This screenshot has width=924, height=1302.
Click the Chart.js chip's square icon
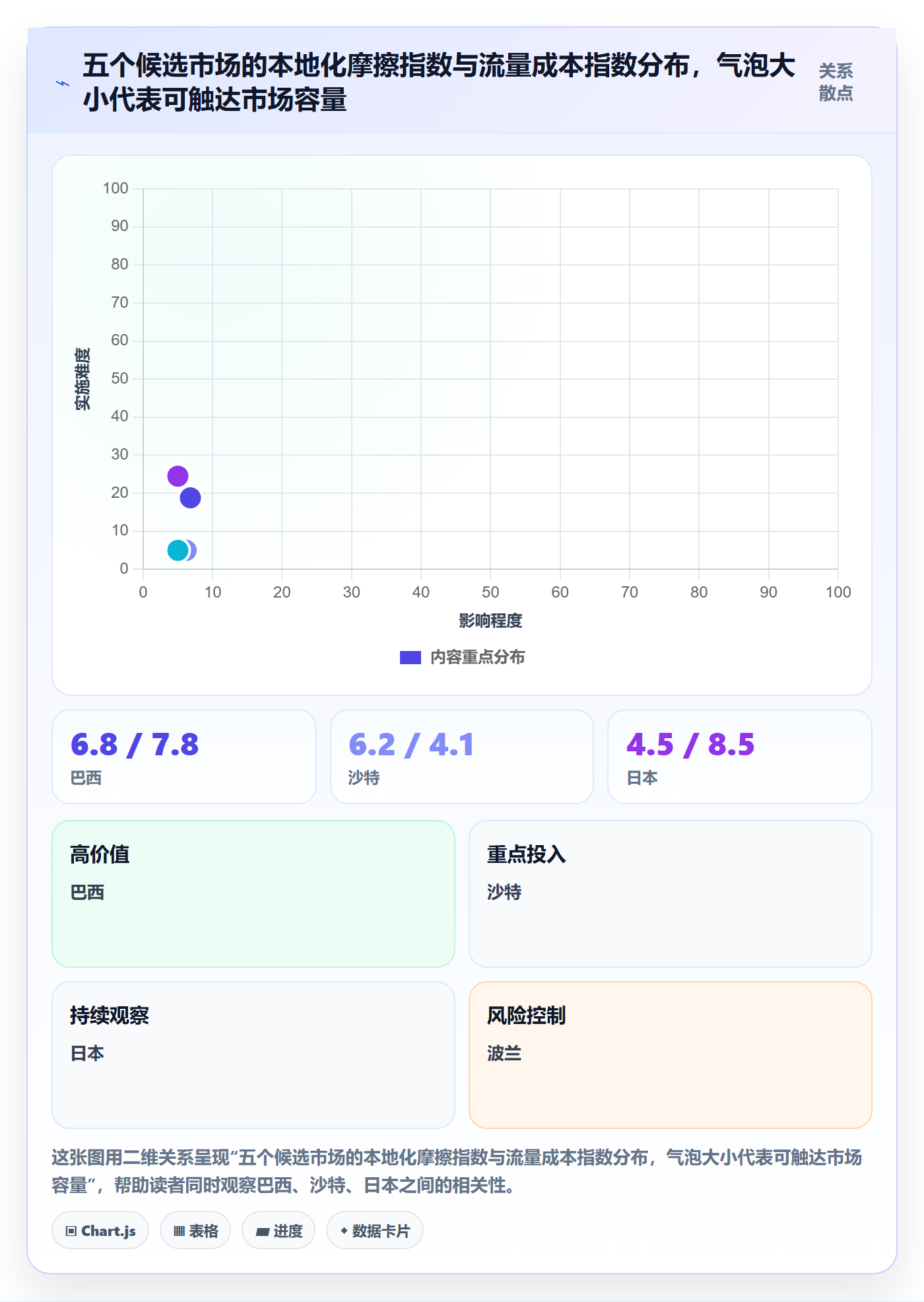tap(71, 1231)
